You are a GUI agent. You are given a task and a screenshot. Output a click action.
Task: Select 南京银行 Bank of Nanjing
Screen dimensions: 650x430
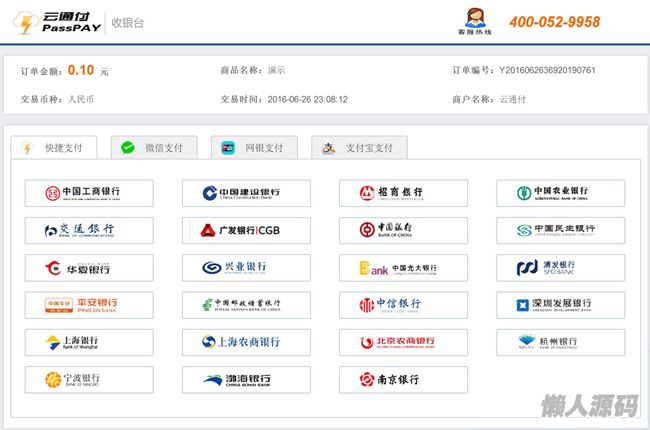403,380
